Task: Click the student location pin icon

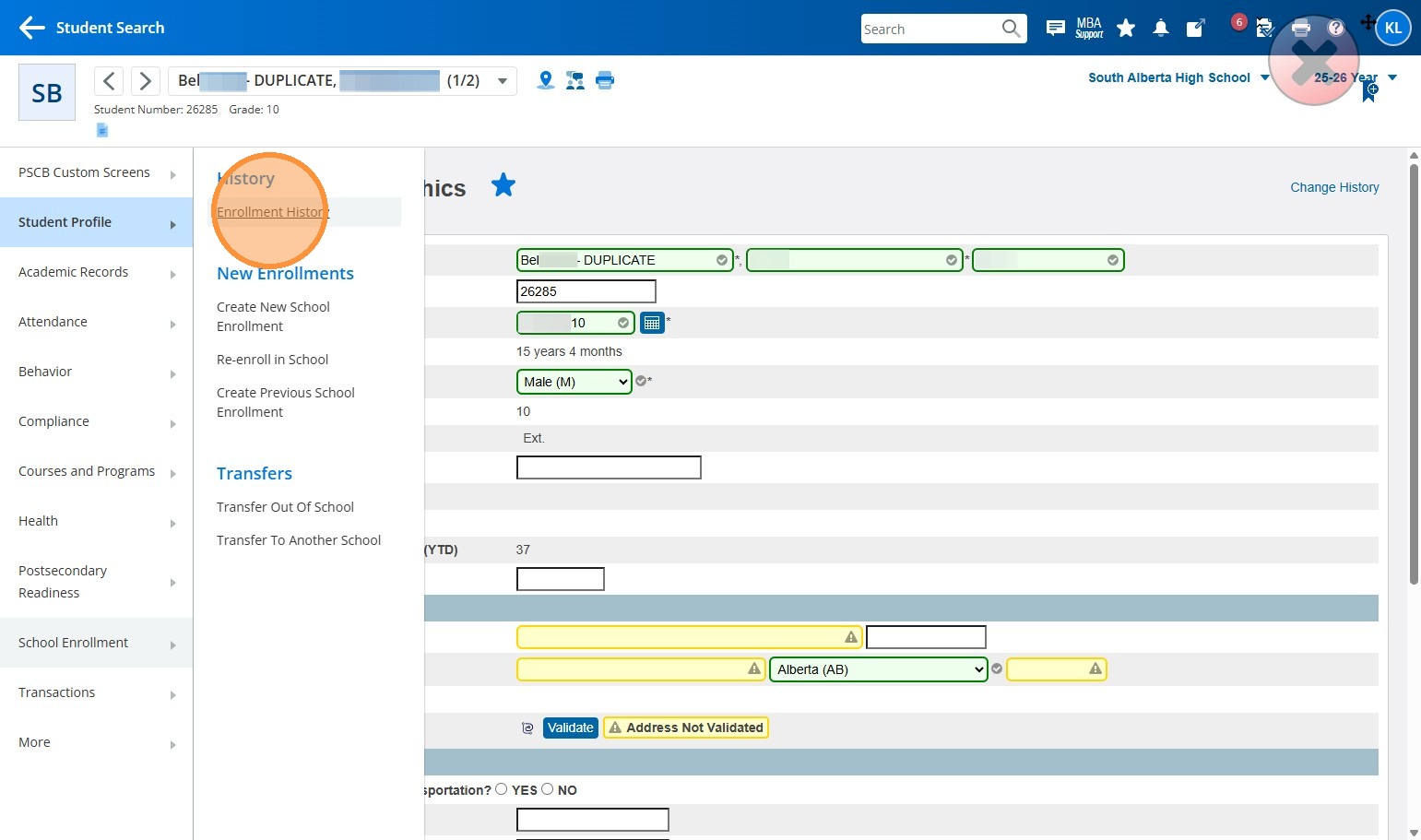Action: tap(546, 80)
